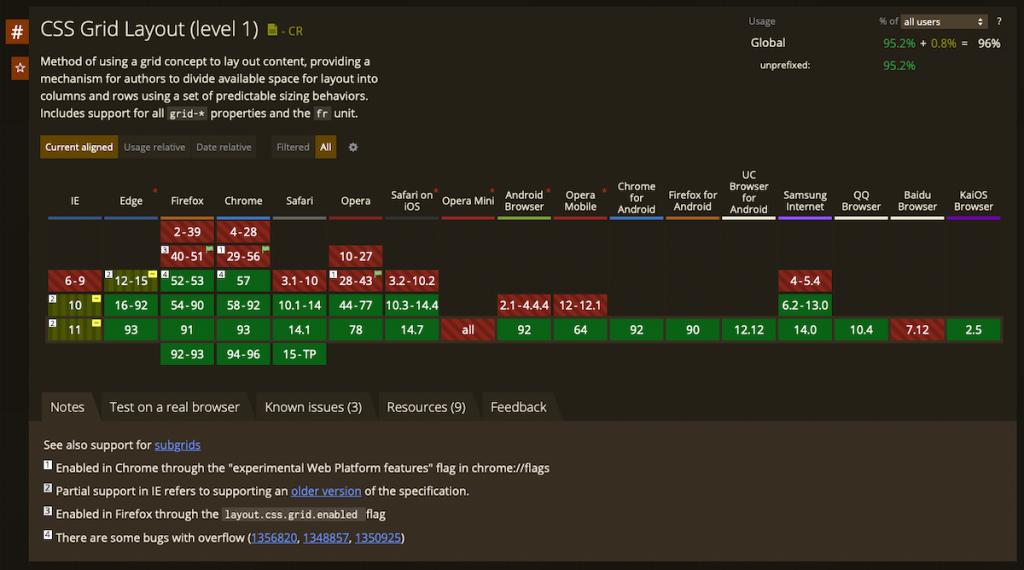Select Baidu Browser 7.12 cell
1024x570 pixels.
(x=918, y=330)
